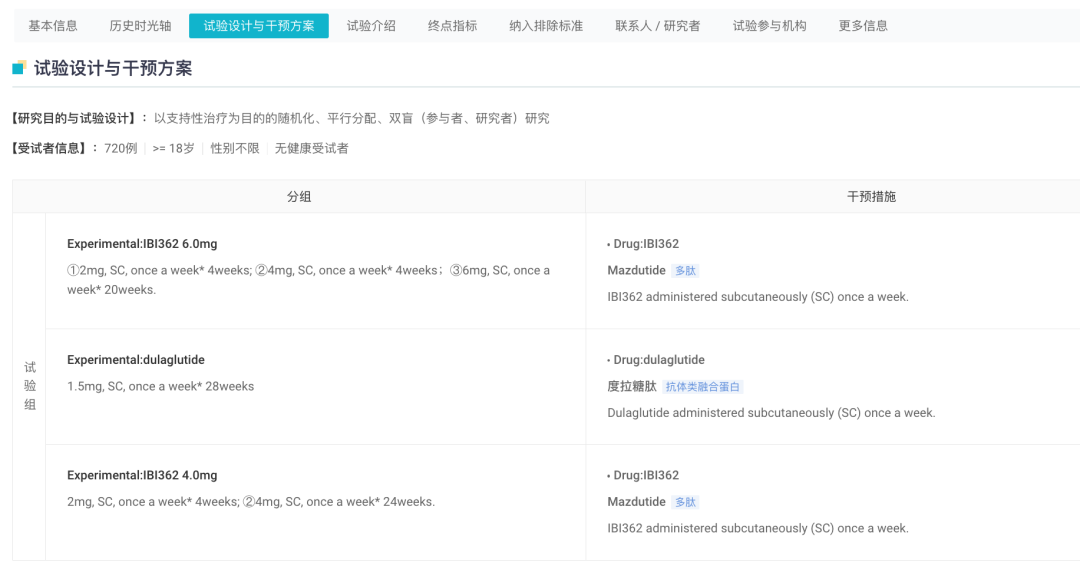1080x583 pixels.
Task: Click Mazdutide link in IBI362 4.0mg row
Action: [x=636, y=502]
